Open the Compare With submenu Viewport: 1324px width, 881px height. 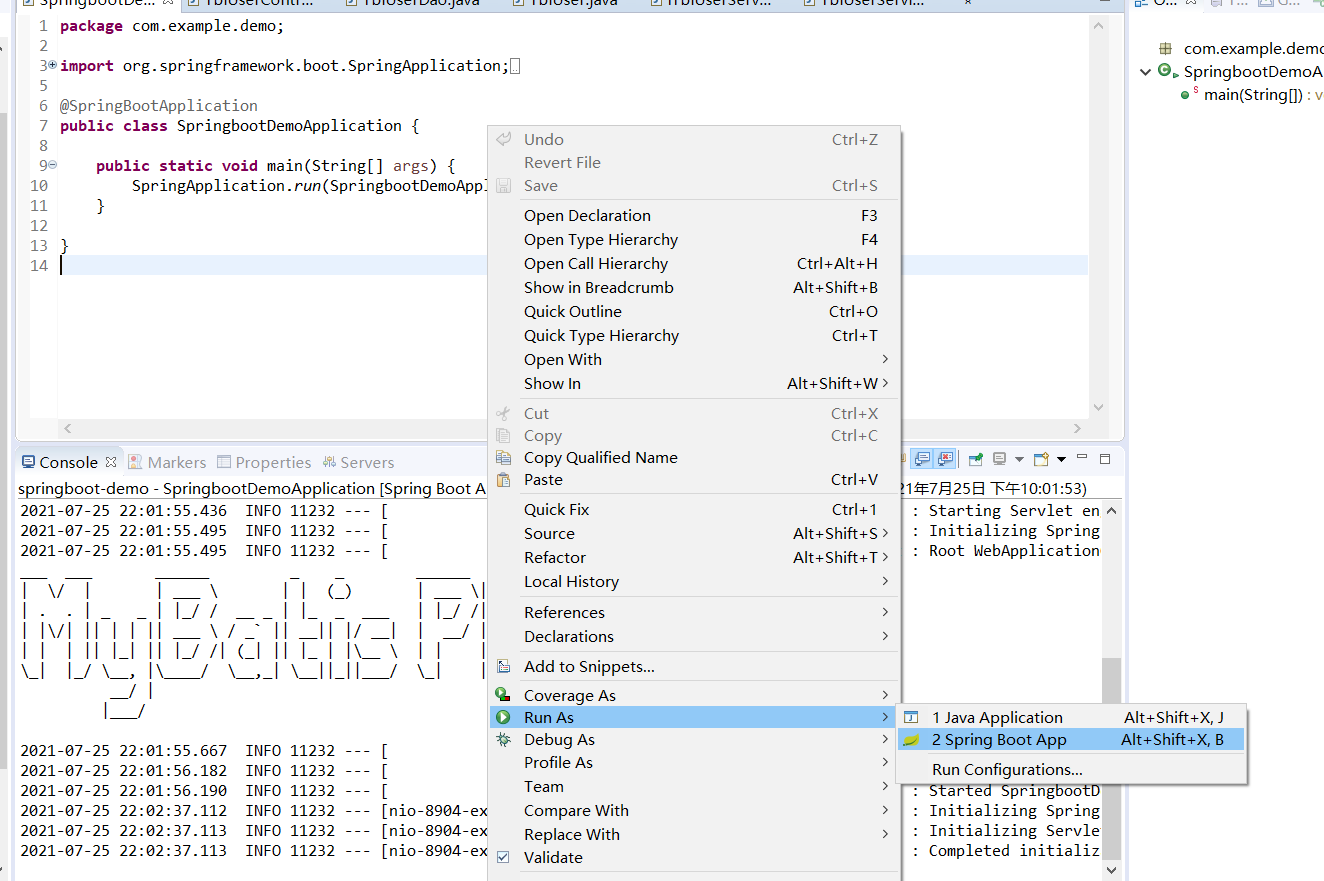pos(694,811)
